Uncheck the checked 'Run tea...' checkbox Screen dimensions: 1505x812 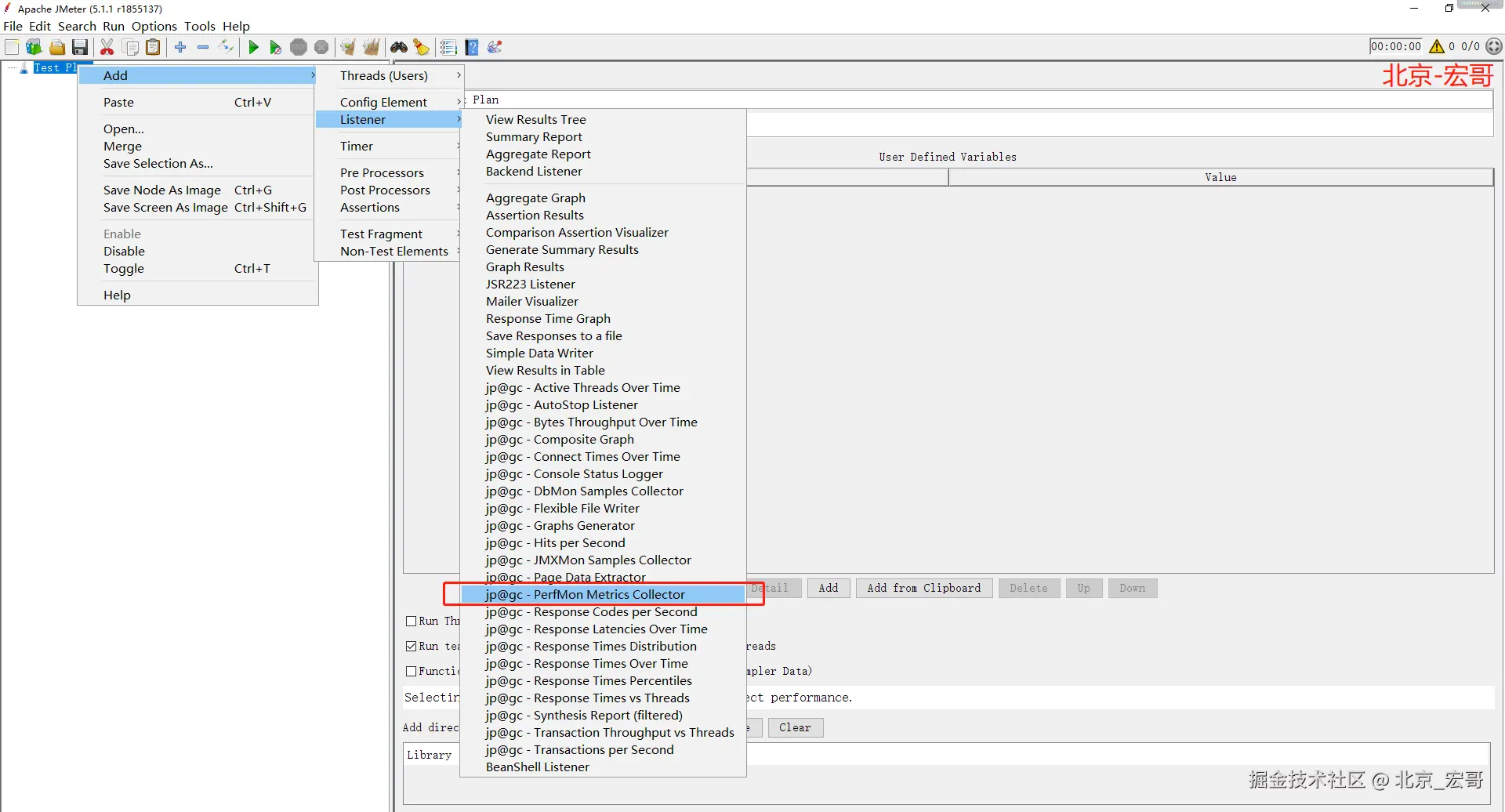[411, 646]
